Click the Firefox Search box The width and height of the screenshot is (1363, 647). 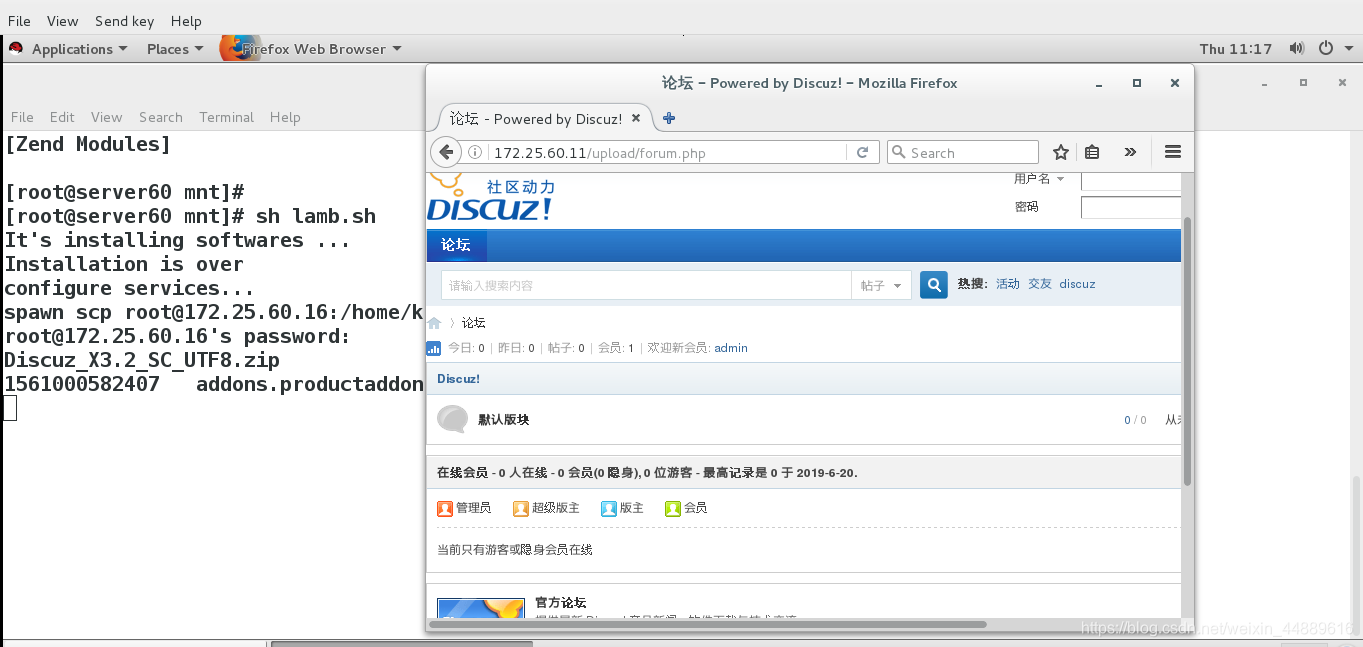click(x=963, y=152)
